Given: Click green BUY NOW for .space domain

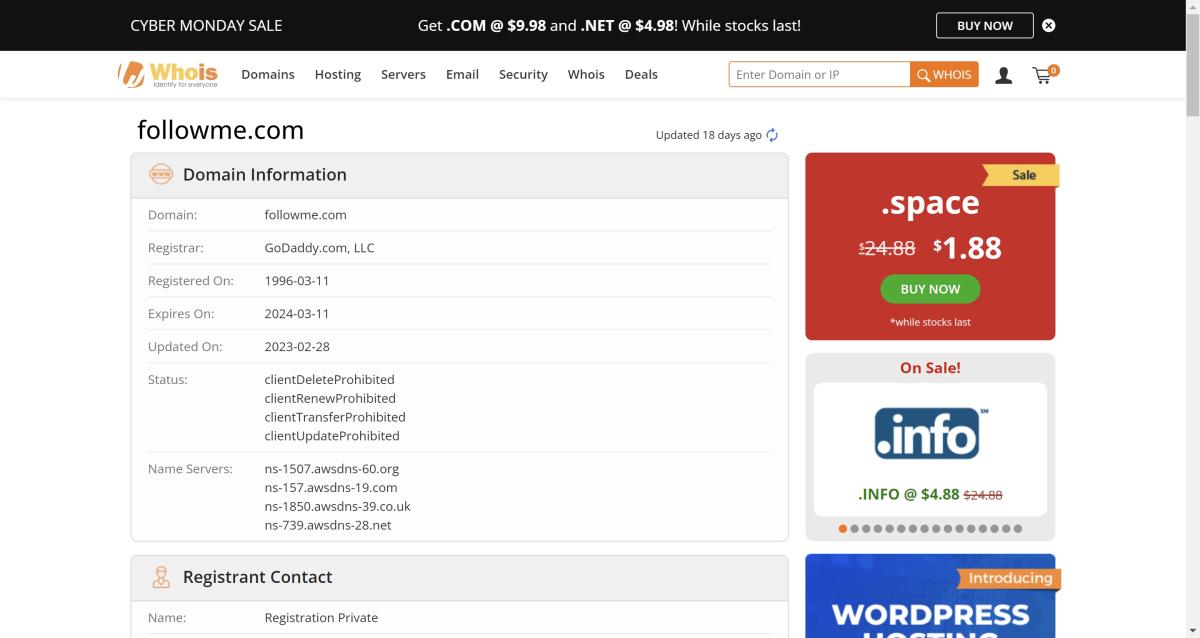Looking at the screenshot, I should click(930, 289).
